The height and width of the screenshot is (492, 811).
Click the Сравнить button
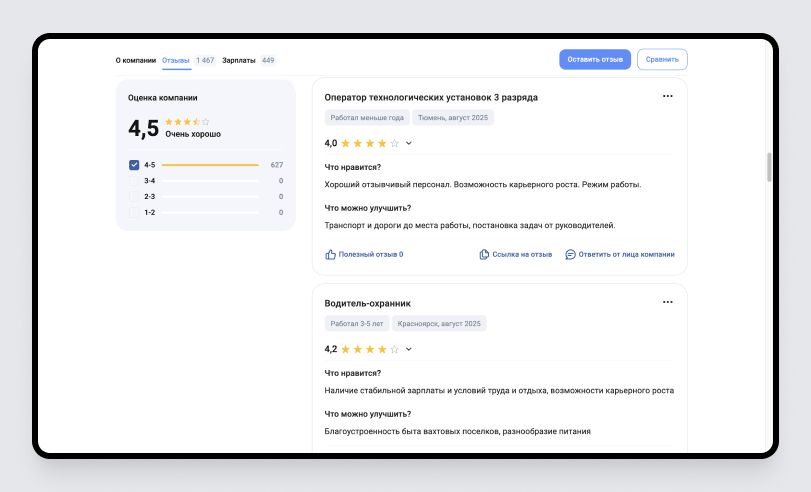point(662,60)
